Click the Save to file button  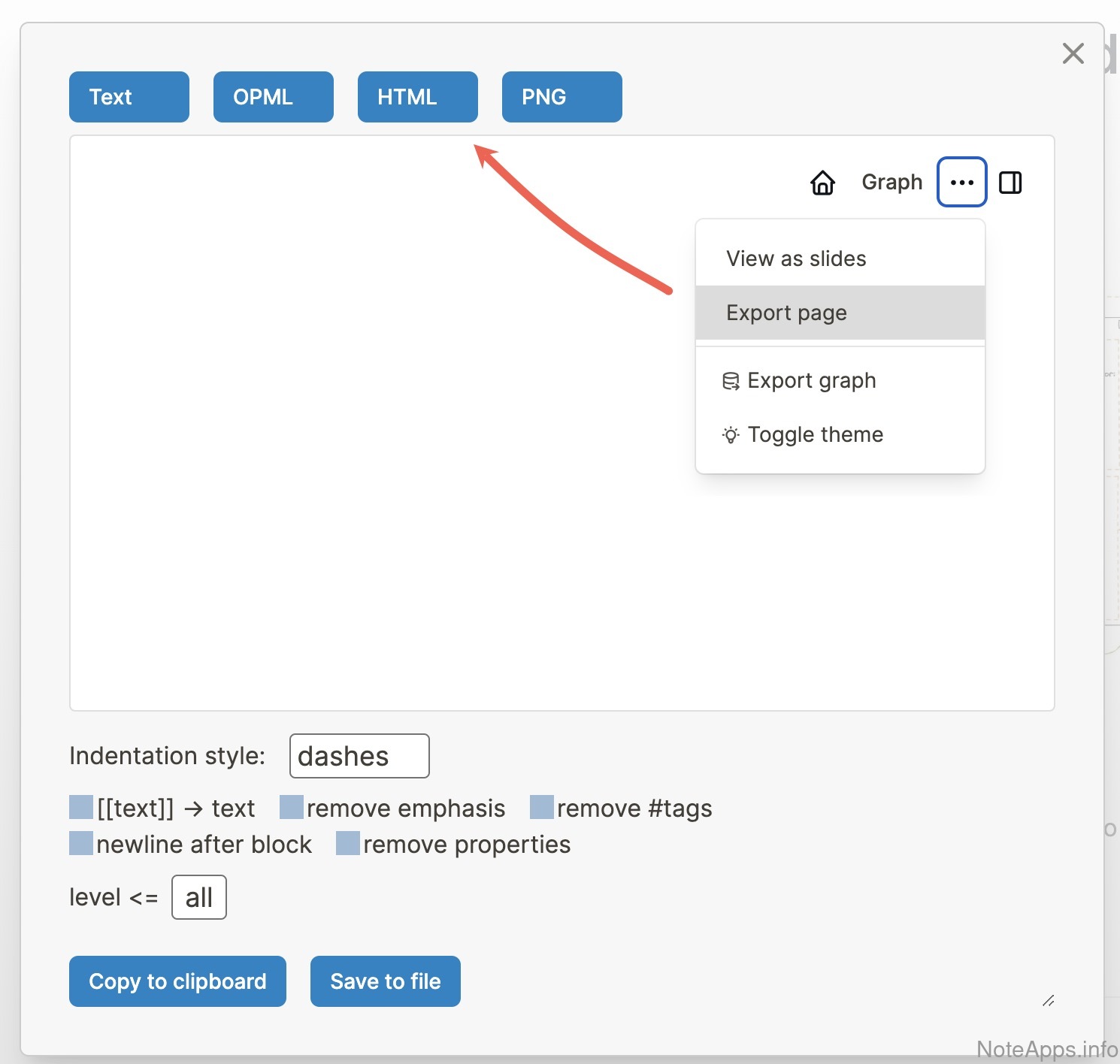click(385, 981)
